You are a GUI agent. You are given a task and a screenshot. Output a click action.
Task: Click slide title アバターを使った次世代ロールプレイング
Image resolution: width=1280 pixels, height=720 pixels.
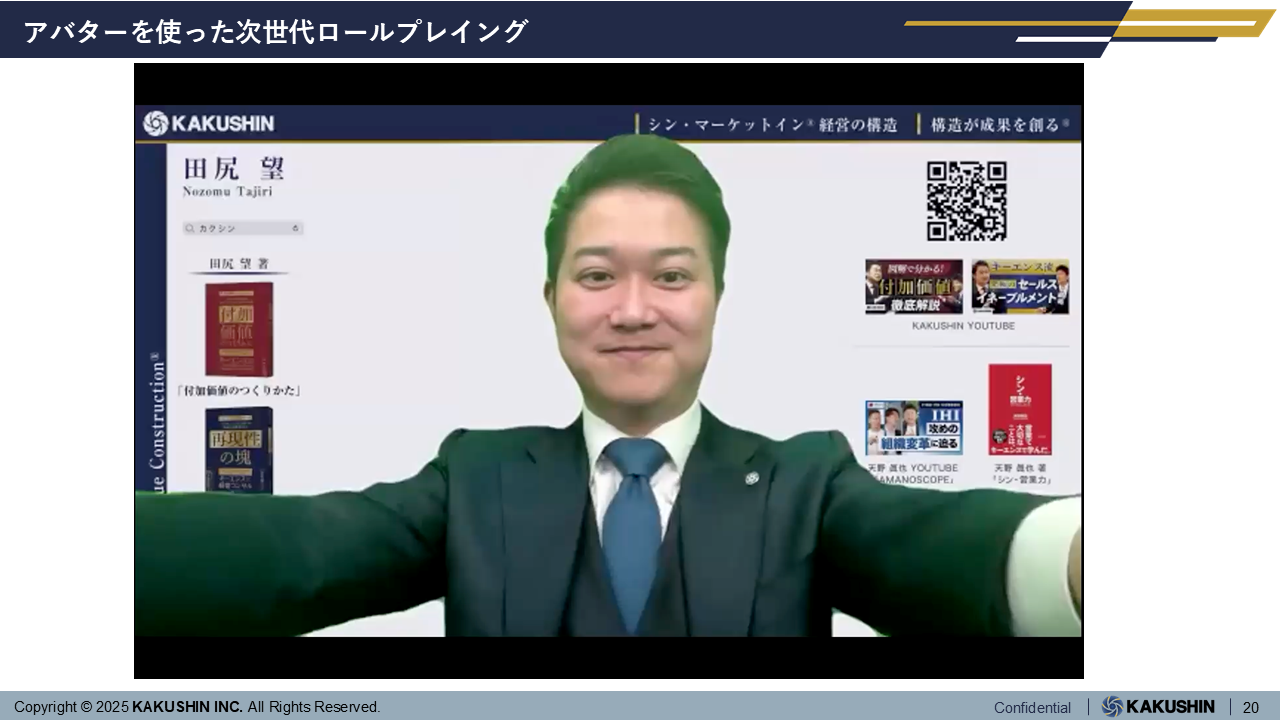[x=275, y=32]
